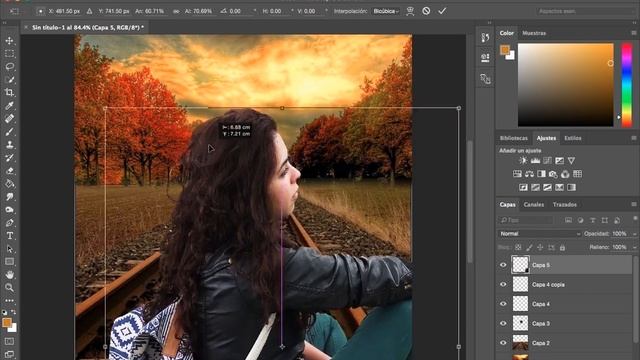Add a Hue/Saturation adjustment
This screenshot has height=360, width=640.
point(517,174)
